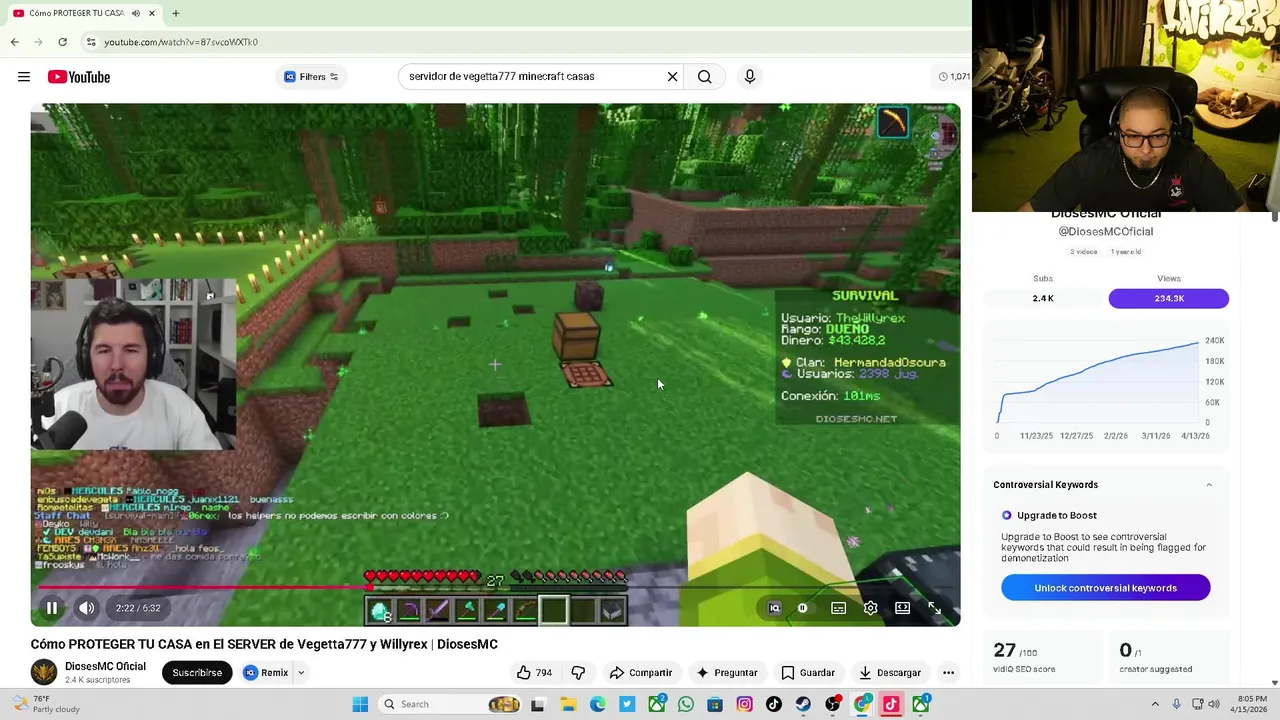The image size is (1280, 720).
Task: Click the video title text
Action: tap(264, 644)
